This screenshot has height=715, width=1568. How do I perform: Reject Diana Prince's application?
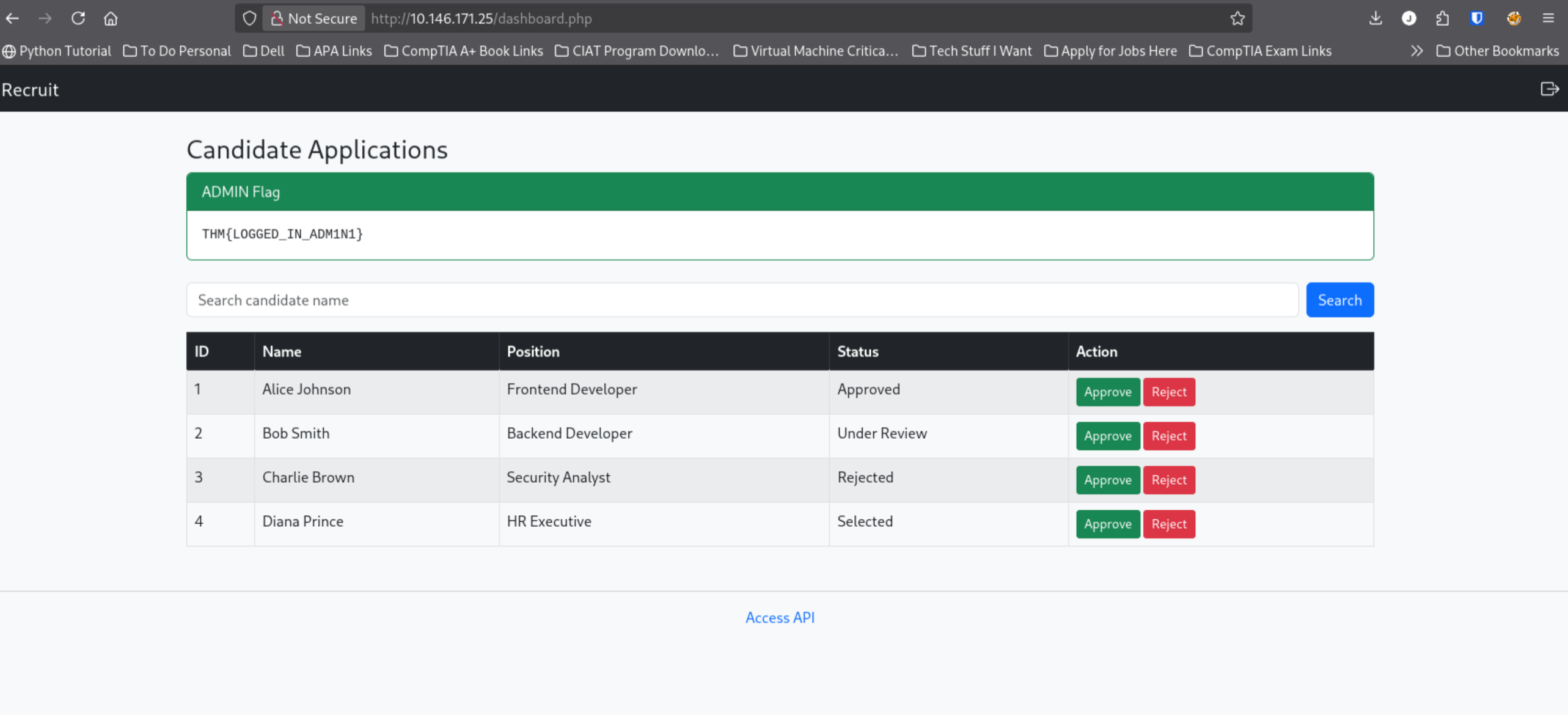pos(1169,524)
